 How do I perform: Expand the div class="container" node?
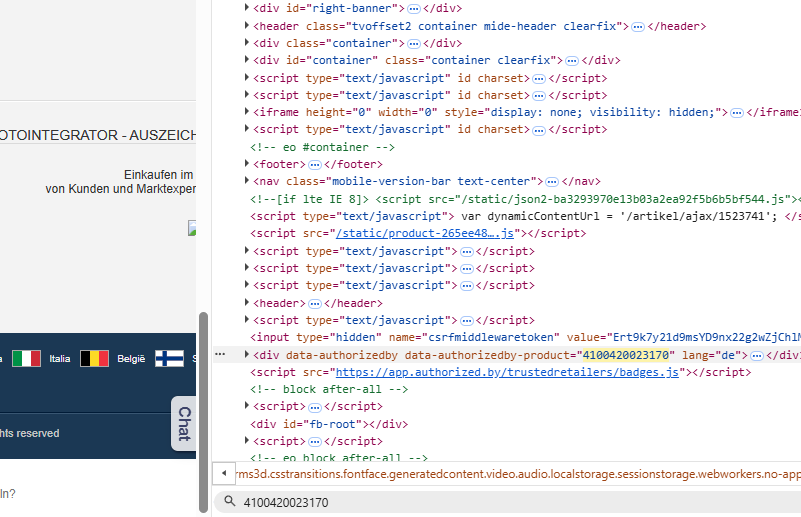247,42
